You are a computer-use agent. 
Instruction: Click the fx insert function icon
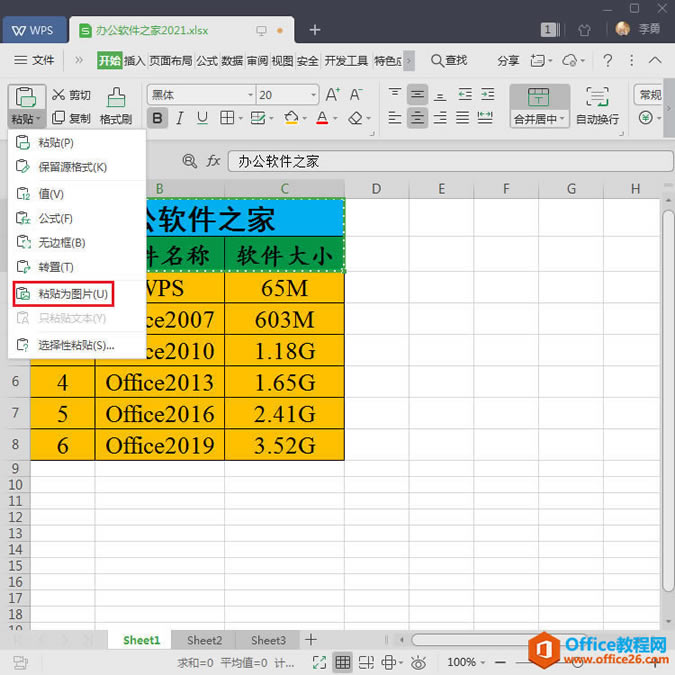[x=213, y=161]
